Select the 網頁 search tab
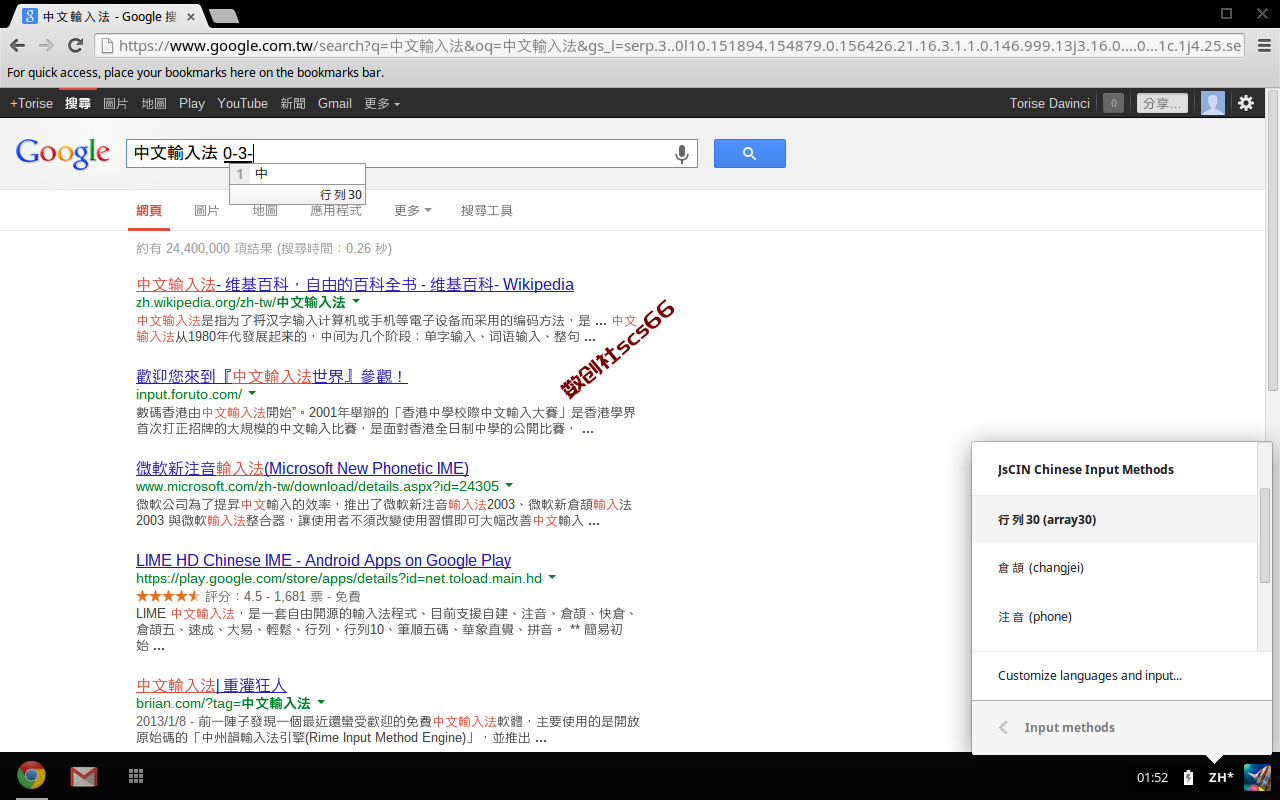The image size is (1280, 800). tap(149, 211)
